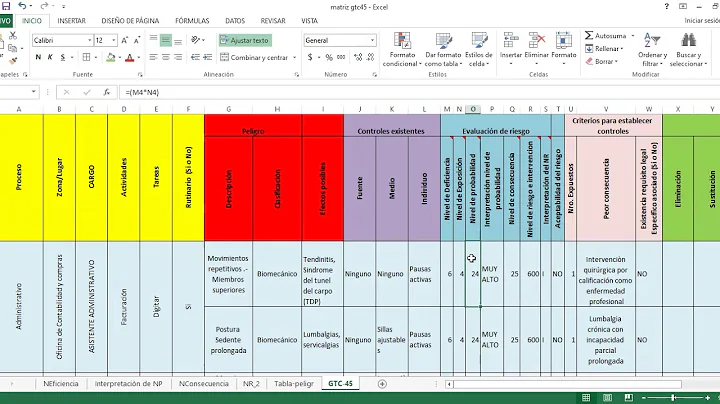Apply bold with the N button
720x404 pixels.
(x=38, y=57)
